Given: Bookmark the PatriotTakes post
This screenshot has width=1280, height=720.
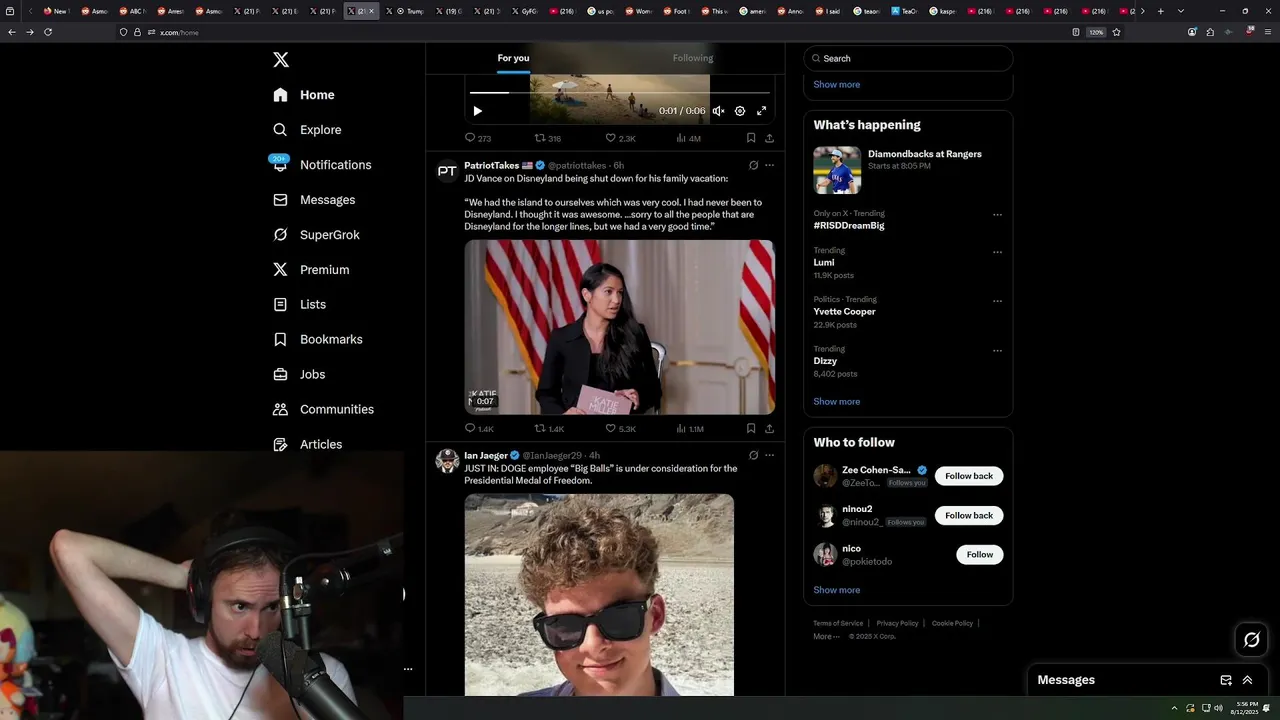Looking at the screenshot, I should 750,429.
